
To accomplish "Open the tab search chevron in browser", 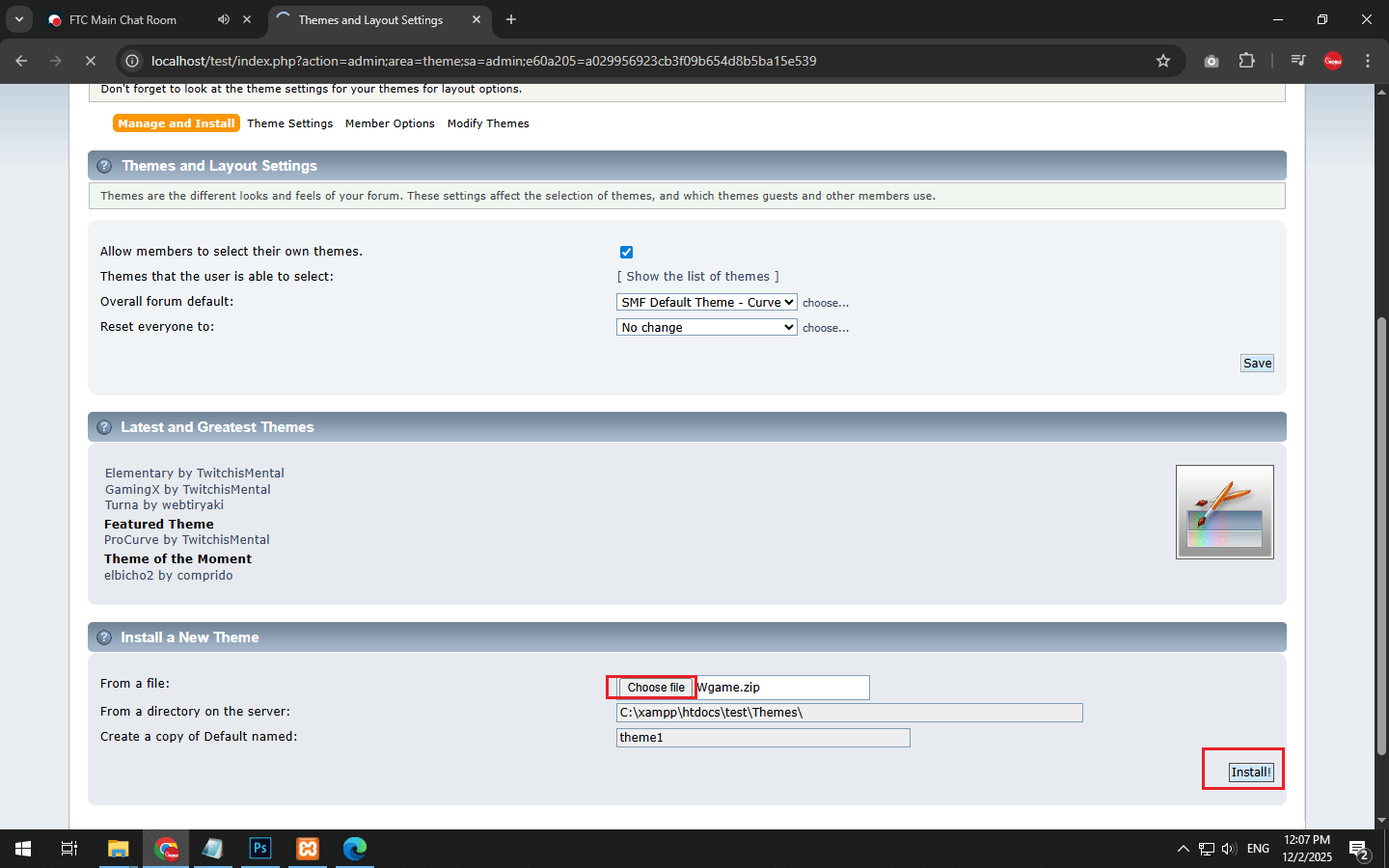I will (19, 19).
